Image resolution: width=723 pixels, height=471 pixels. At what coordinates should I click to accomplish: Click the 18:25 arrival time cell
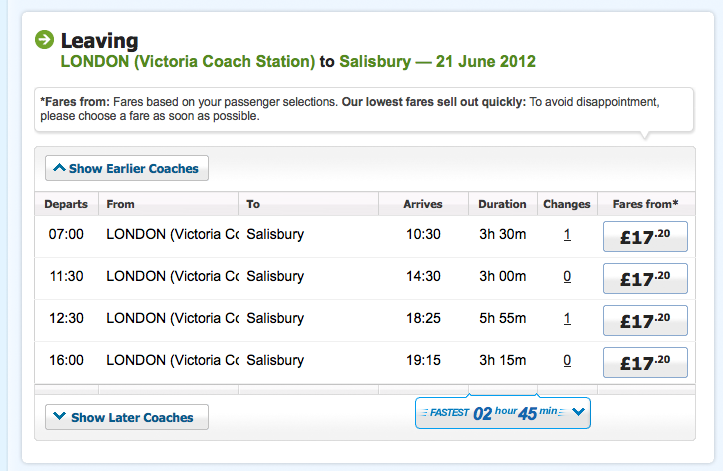point(422,319)
